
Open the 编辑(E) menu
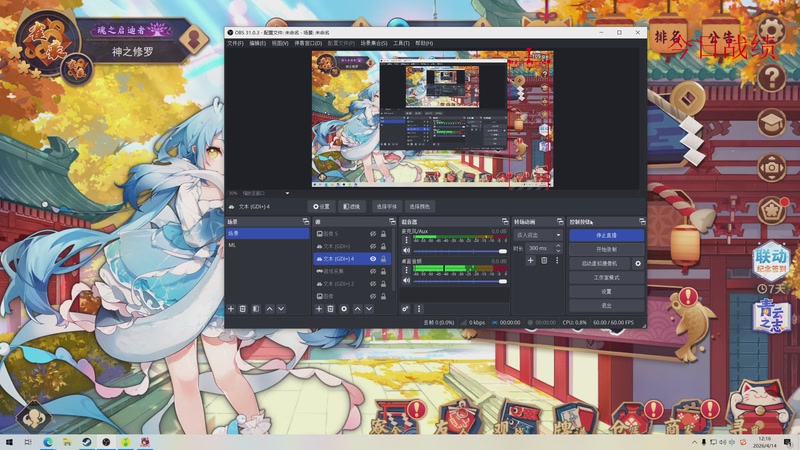point(257,43)
